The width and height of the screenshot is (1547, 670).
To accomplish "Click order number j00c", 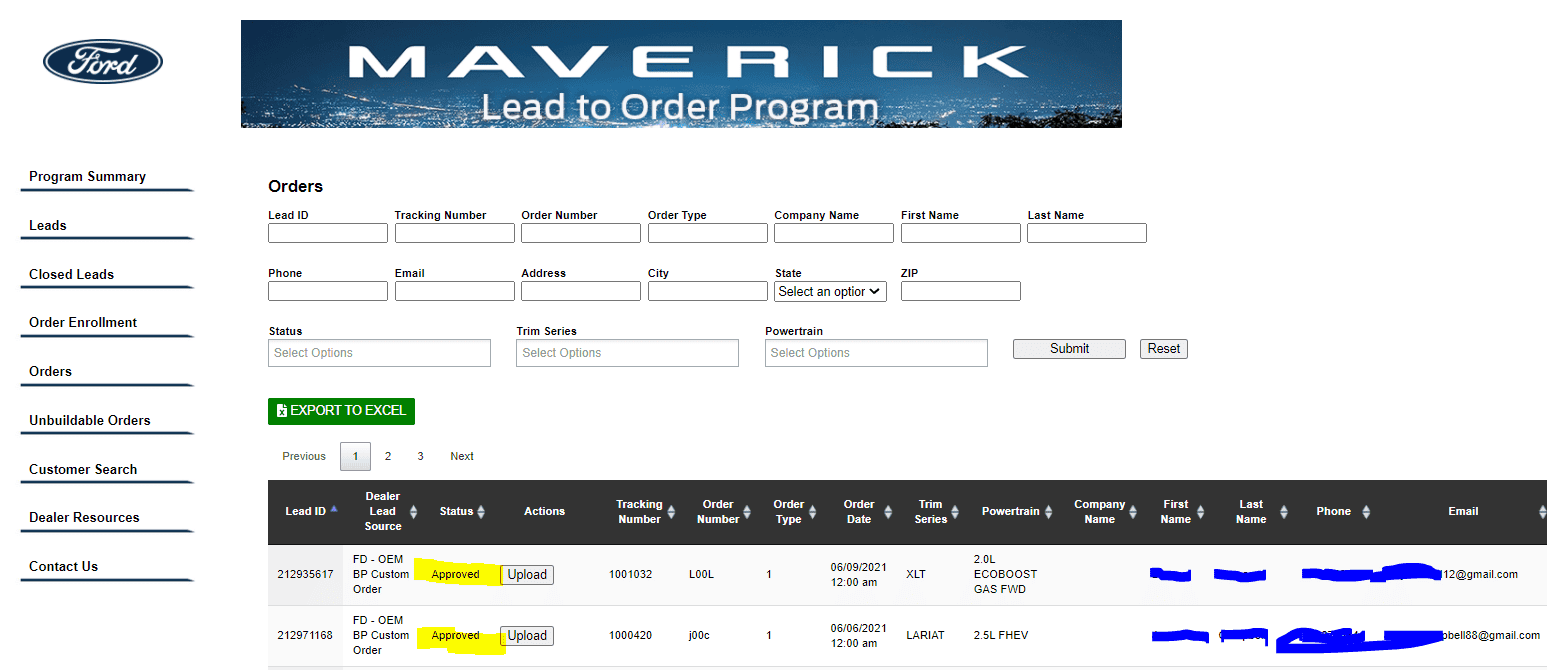I will click(x=699, y=636).
